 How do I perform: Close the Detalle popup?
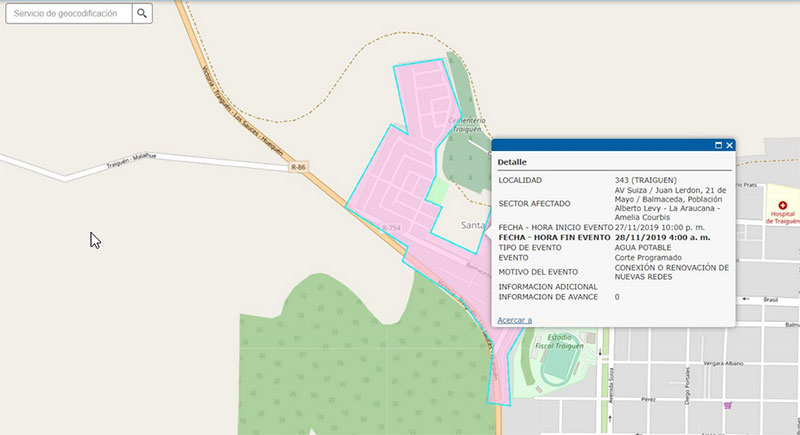coord(730,145)
